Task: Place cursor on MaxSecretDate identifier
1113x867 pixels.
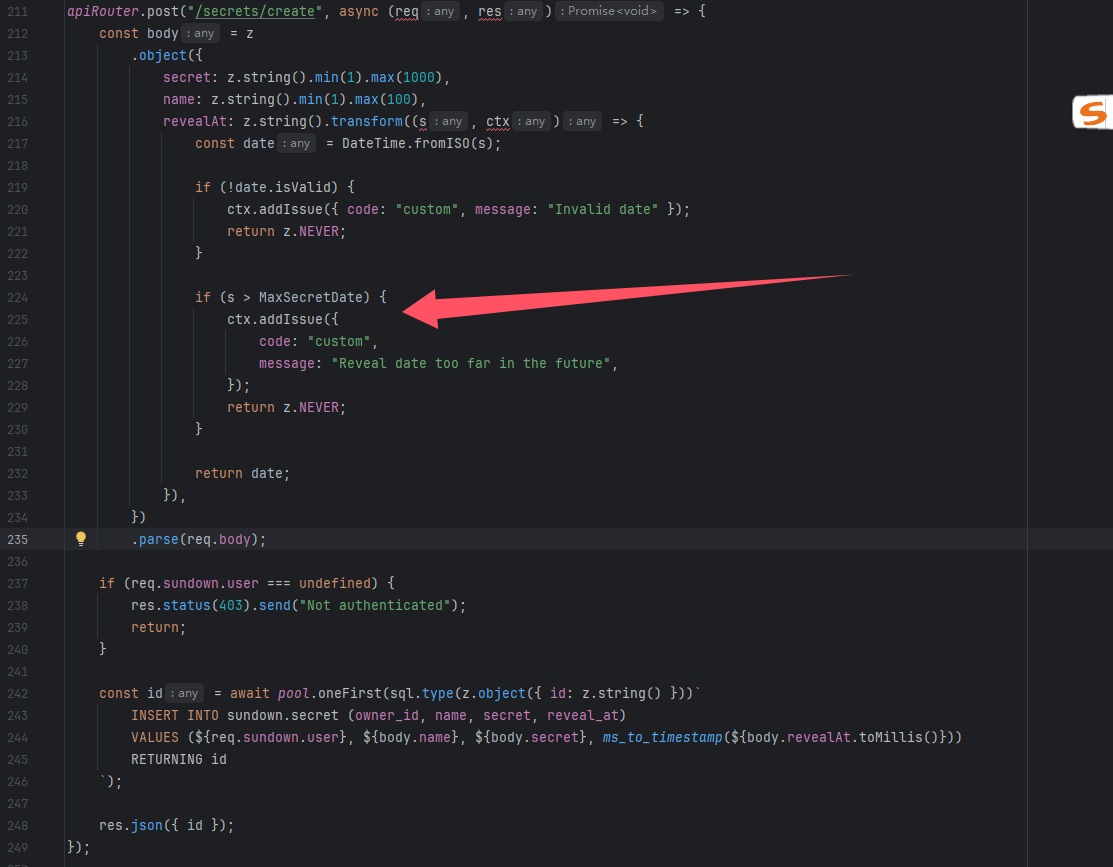Action: point(314,297)
